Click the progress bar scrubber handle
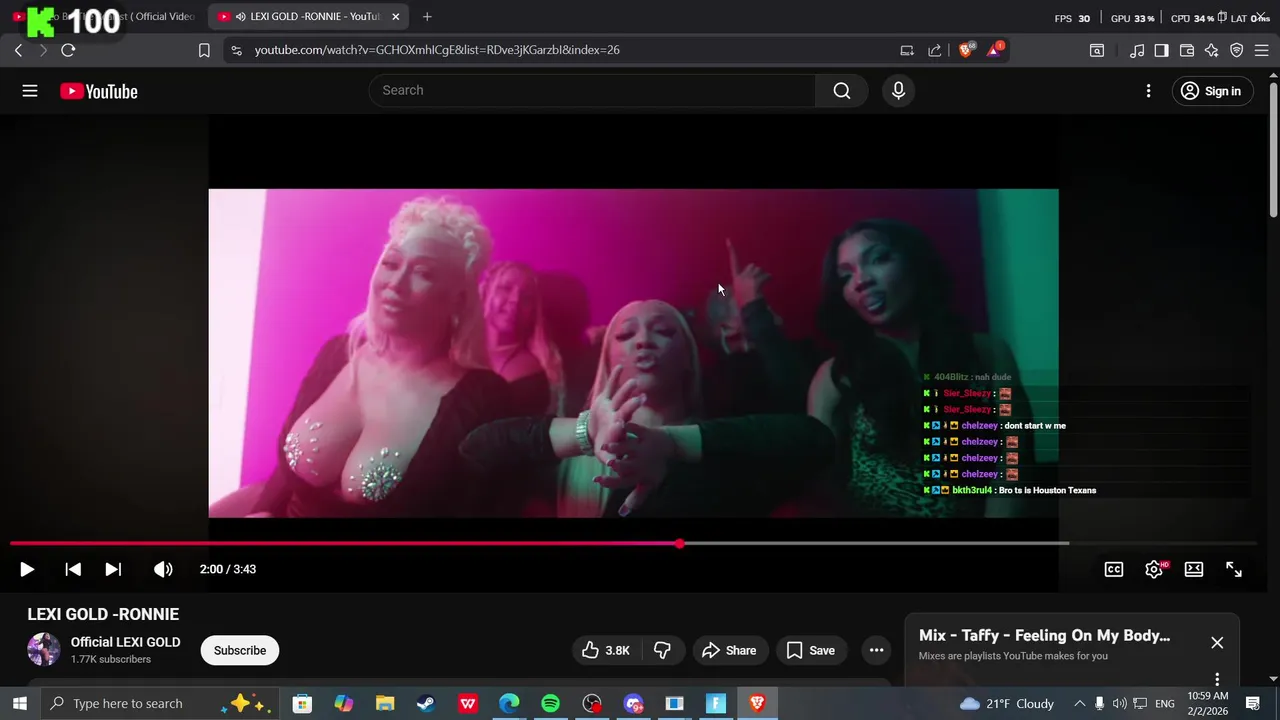1280x720 pixels. pos(680,544)
